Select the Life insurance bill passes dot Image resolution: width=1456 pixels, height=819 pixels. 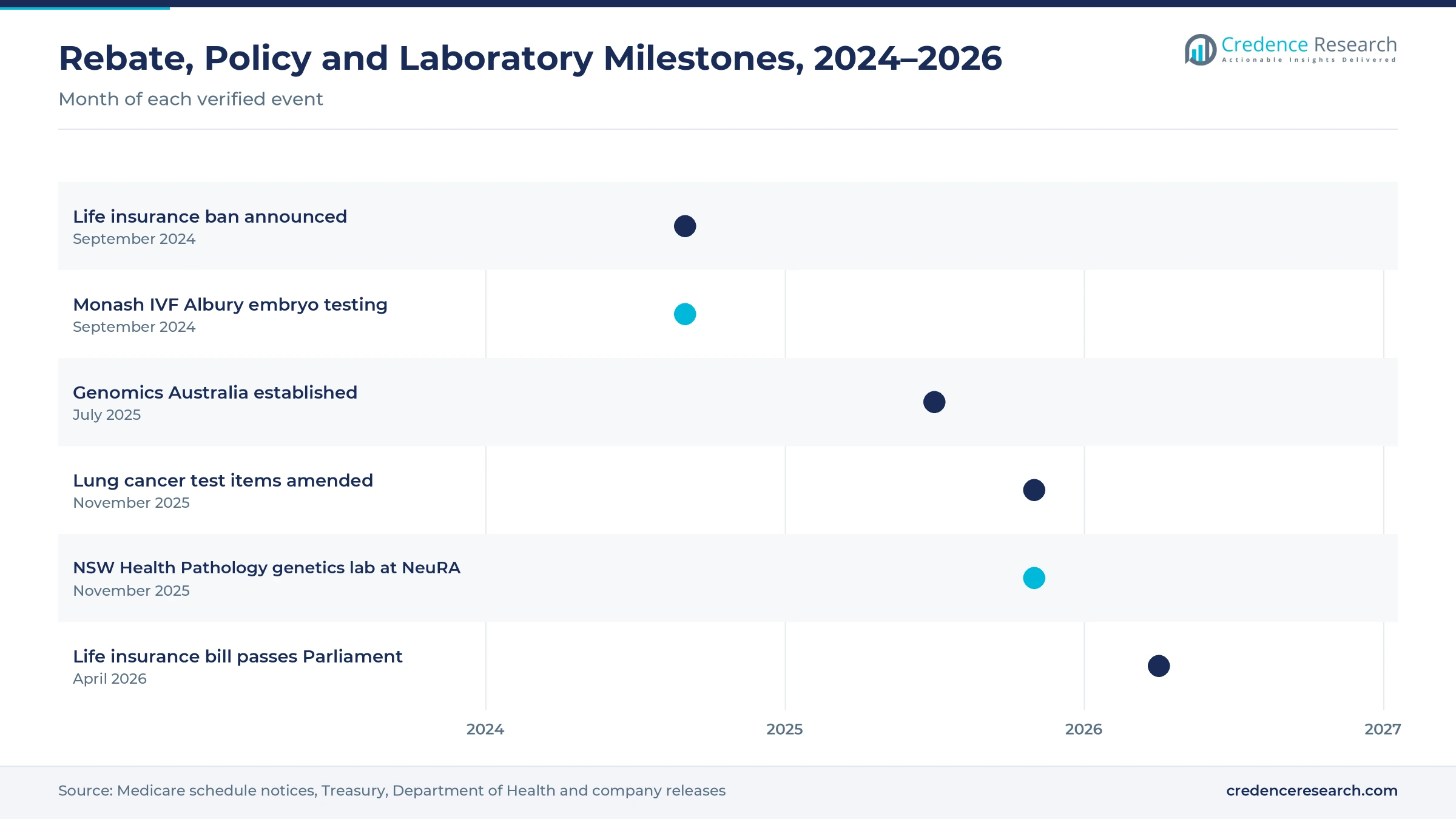[x=1159, y=666]
